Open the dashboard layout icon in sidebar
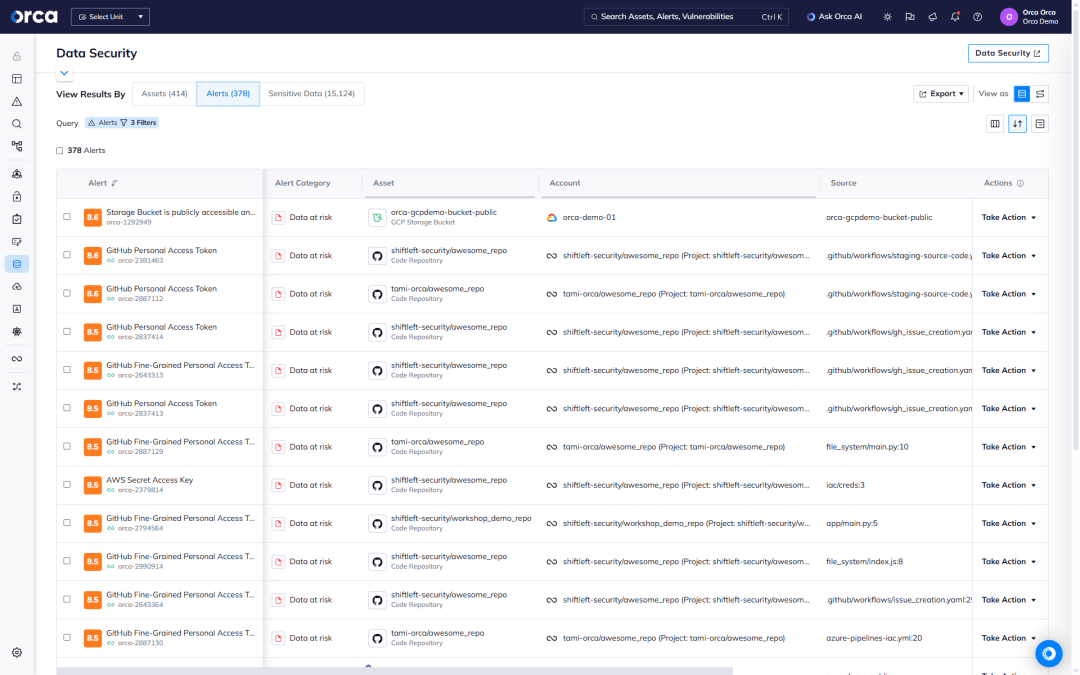Image resolution: width=1080 pixels, height=675 pixels. click(17, 79)
